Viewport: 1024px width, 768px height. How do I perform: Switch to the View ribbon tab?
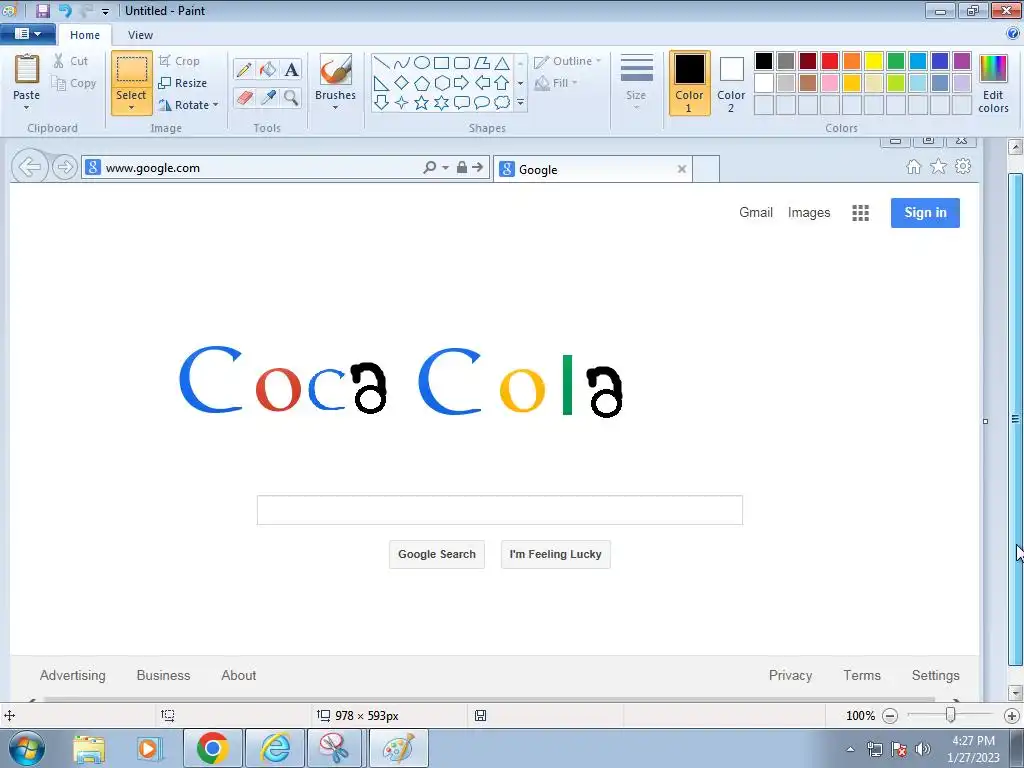click(140, 35)
